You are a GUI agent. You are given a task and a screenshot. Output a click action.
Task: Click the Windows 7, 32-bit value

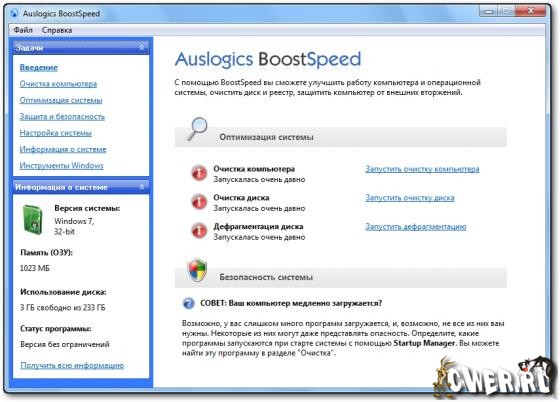[x=74, y=226]
